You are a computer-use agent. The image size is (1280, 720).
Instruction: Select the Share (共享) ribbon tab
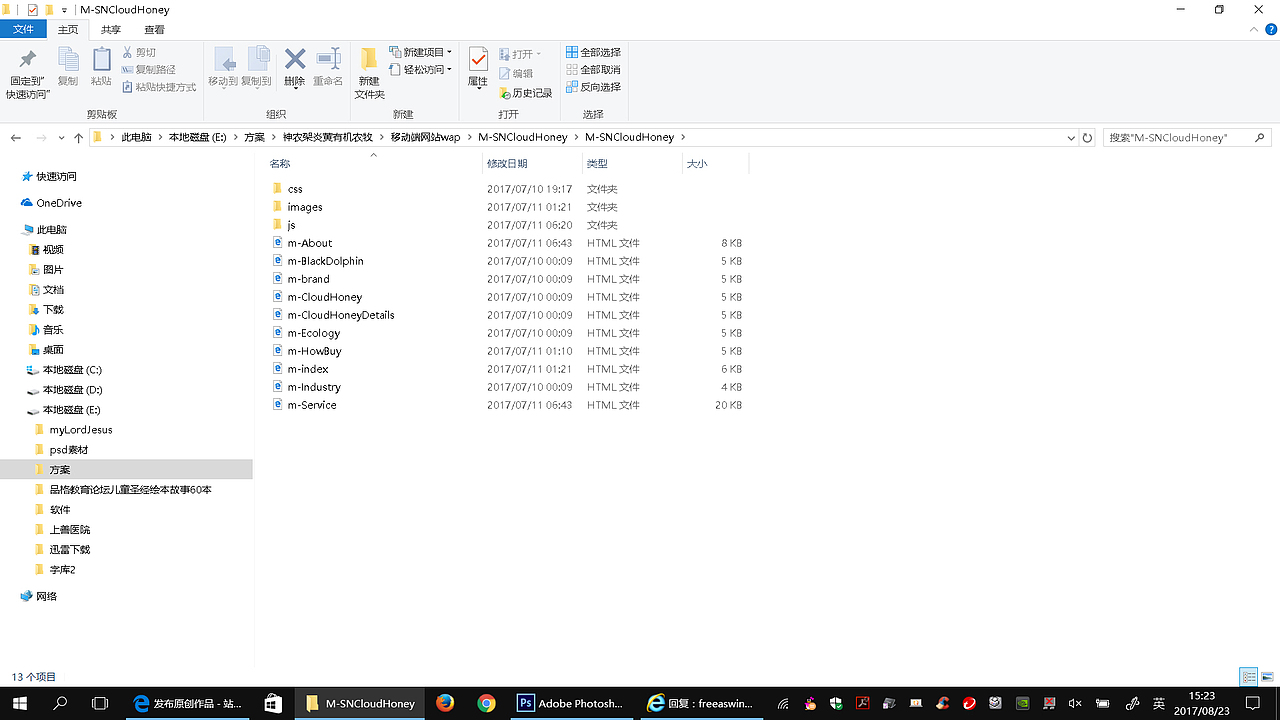(111, 30)
